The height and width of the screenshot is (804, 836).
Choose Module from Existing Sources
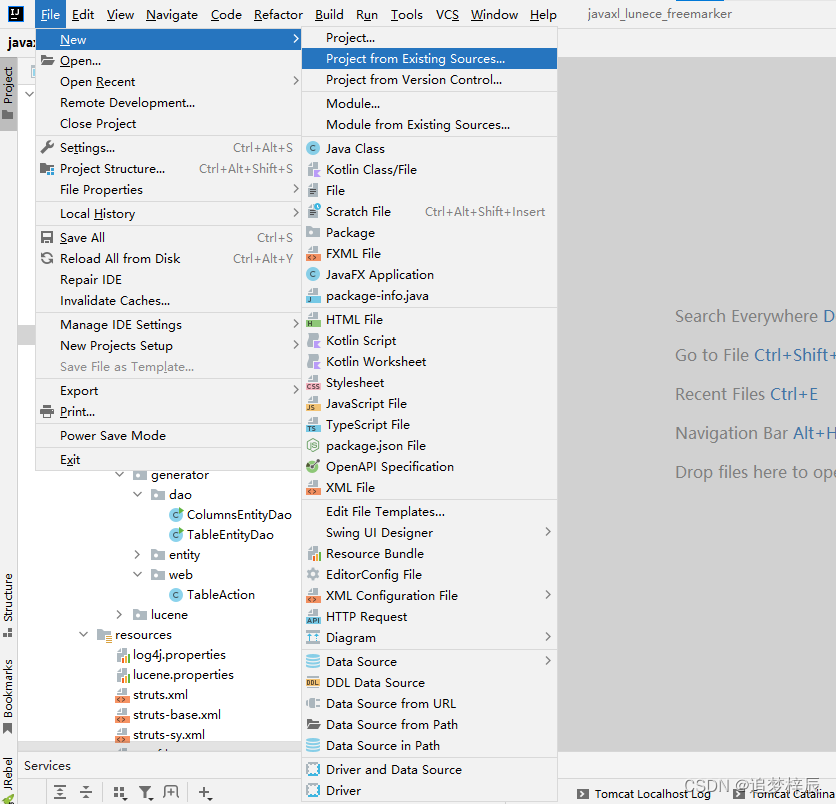429,125
